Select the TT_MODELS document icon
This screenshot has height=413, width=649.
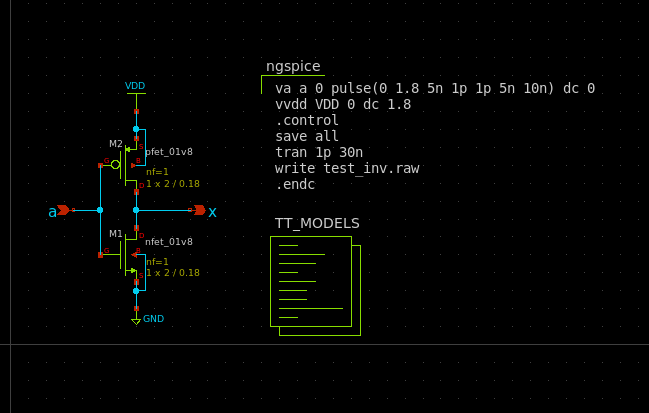pos(315,286)
